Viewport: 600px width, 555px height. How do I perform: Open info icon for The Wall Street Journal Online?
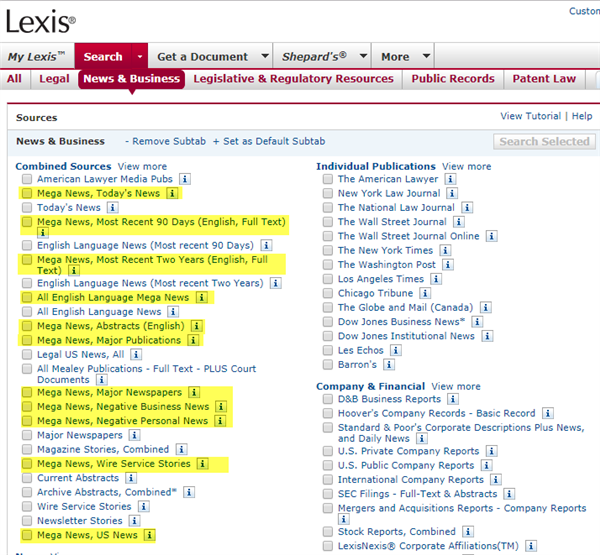pos(492,236)
